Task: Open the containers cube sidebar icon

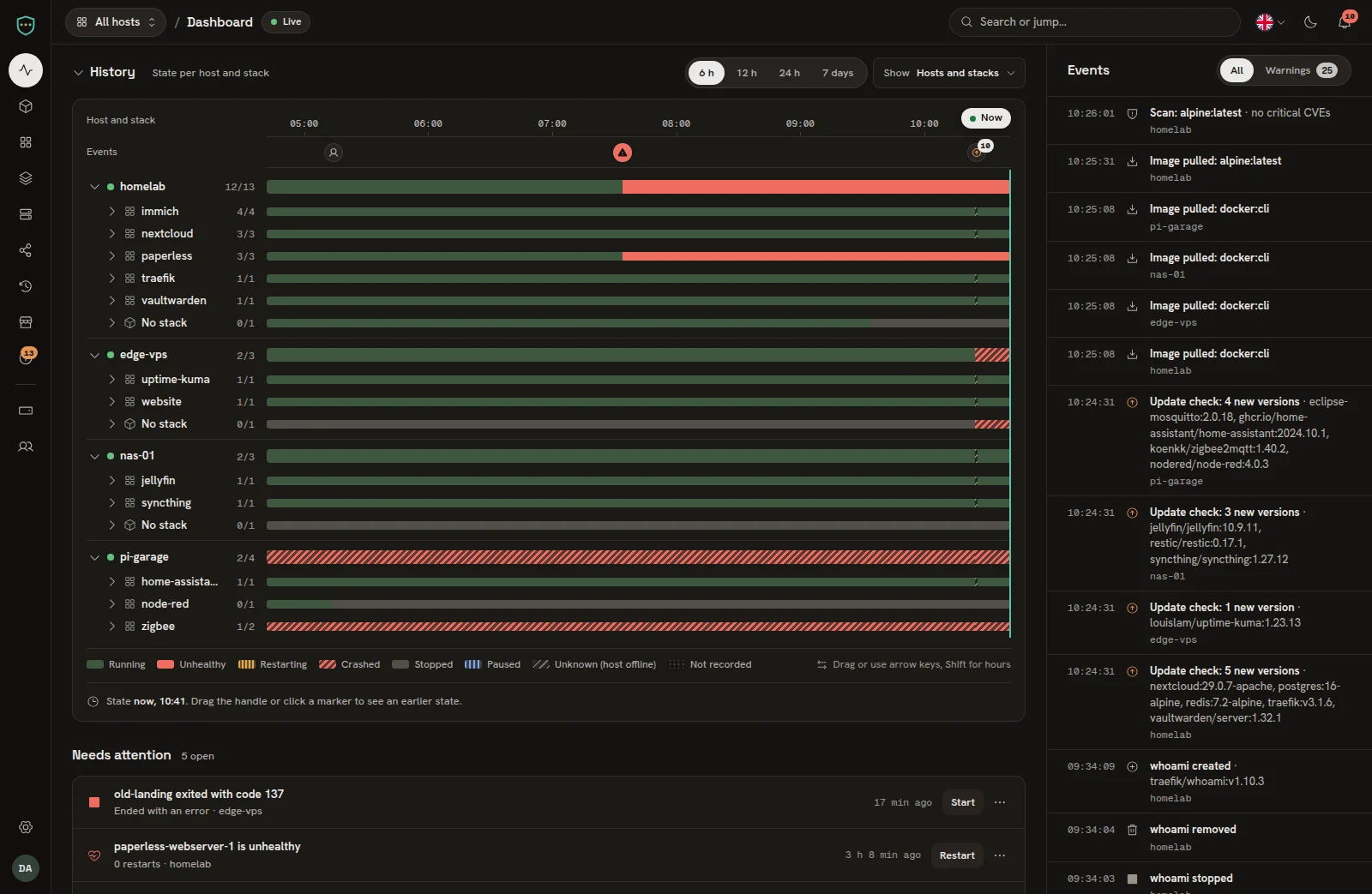Action: (x=26, y=106)
